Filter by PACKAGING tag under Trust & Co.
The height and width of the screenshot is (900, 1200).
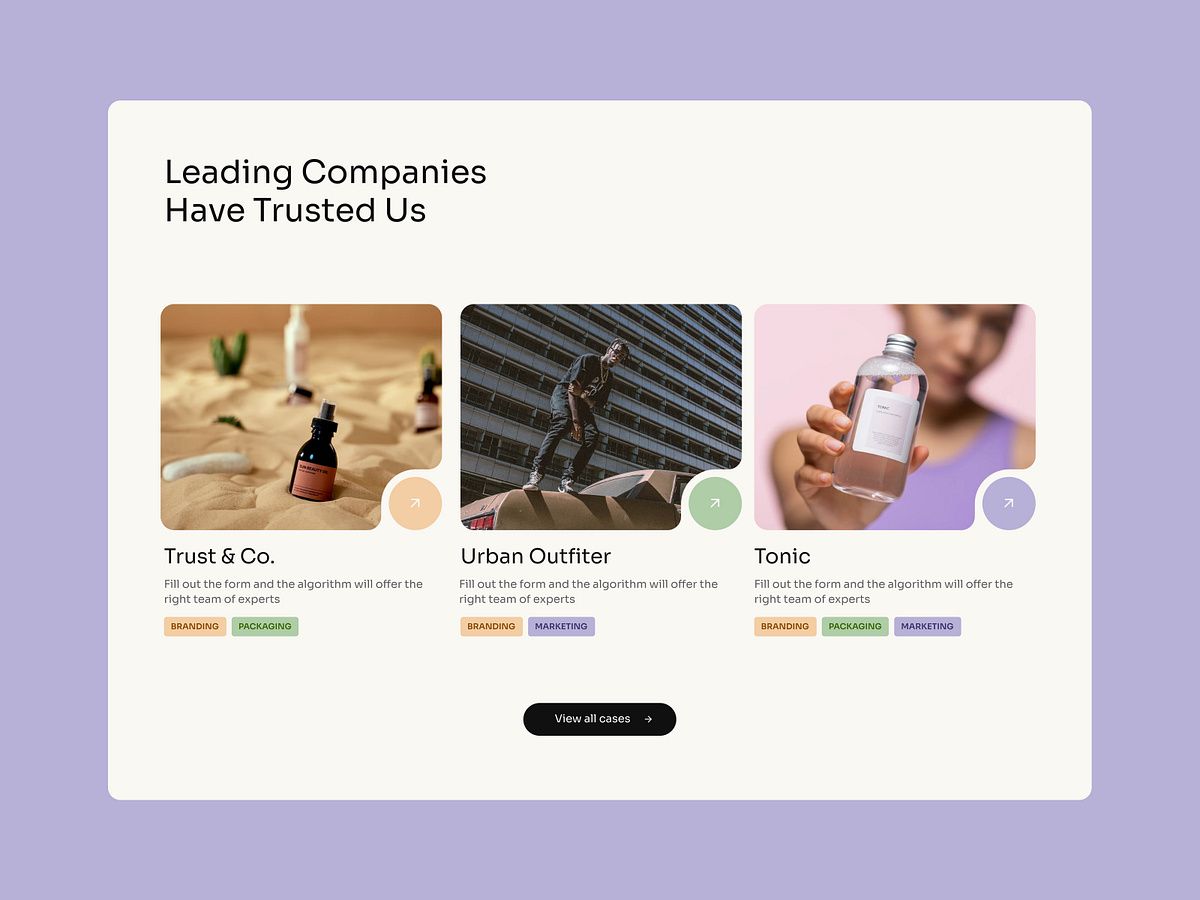pos(265,627)
